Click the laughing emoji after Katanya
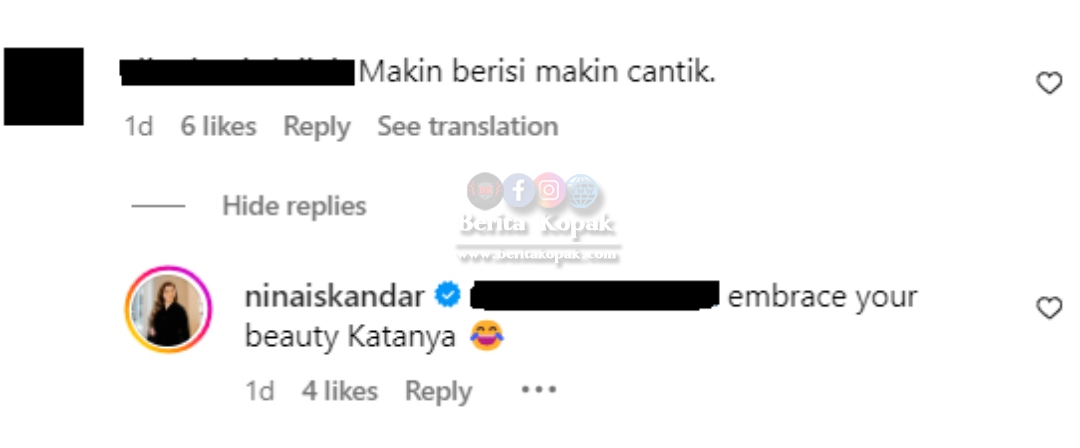Image resolution: width=1080 pixels, height=448 pixels. [487, 336]
